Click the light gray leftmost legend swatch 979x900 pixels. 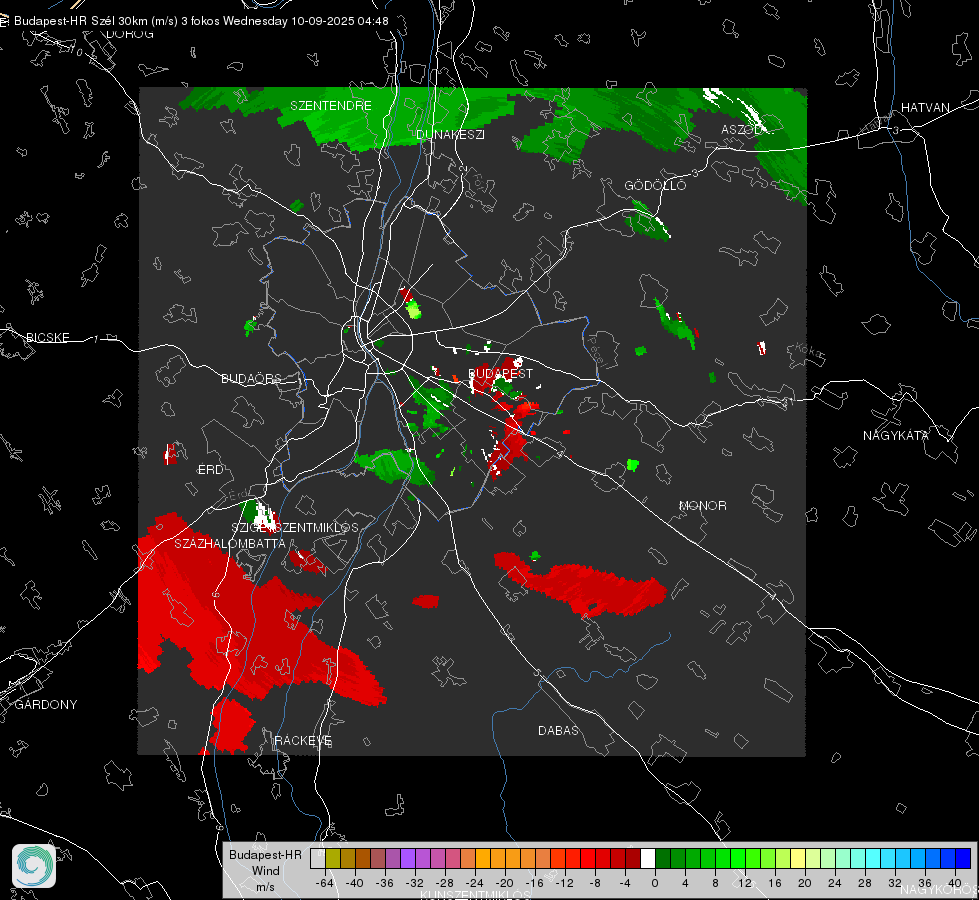pos(317,859)
